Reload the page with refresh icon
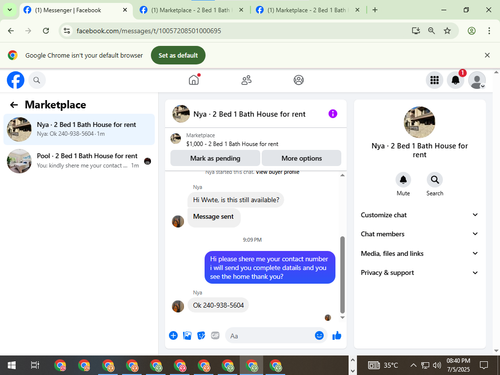The width and height of the screenshot is (500, 375). (46, 31)
